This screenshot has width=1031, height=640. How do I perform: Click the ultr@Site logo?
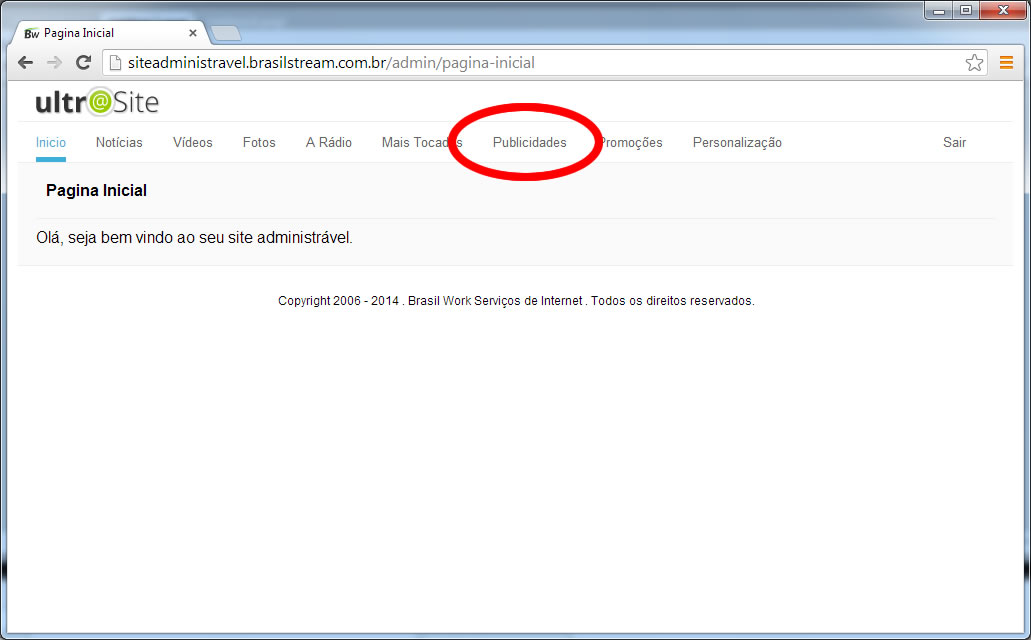[97, 101]
